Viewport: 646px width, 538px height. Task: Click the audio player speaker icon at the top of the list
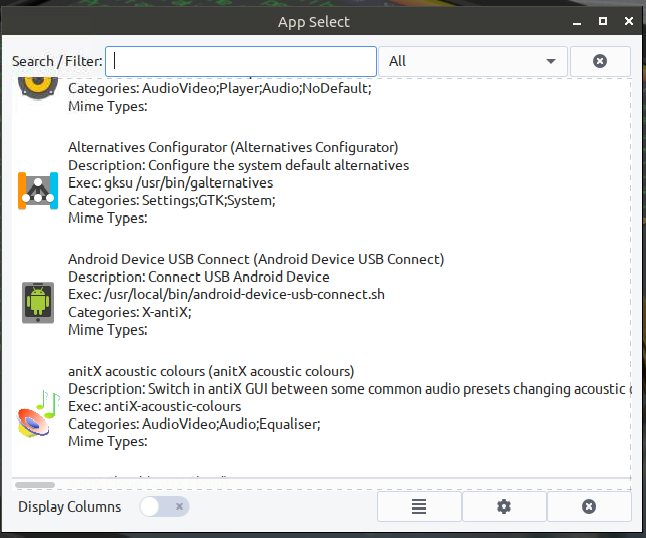tap(38, 88)
